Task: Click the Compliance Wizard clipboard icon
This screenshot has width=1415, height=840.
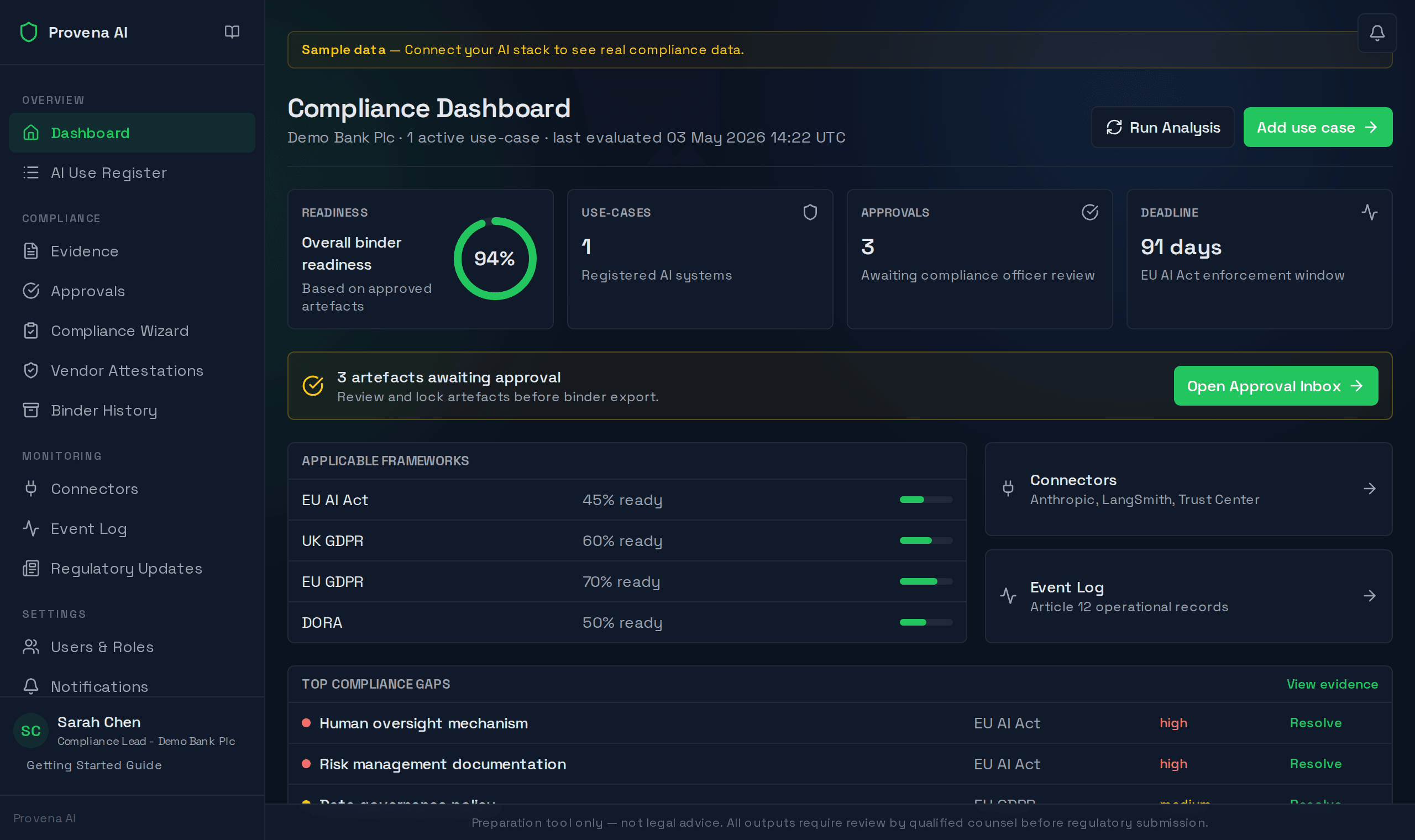Action: pyautogui.click(x=31, y=330)
